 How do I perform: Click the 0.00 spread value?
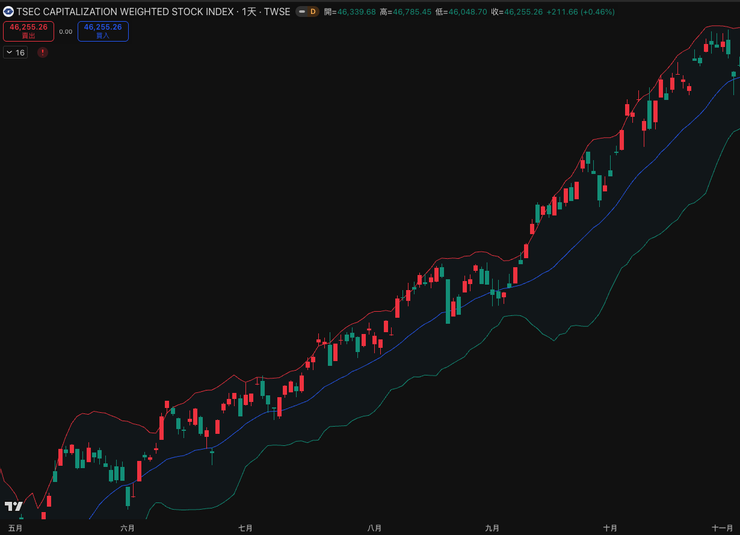(66, 32)
